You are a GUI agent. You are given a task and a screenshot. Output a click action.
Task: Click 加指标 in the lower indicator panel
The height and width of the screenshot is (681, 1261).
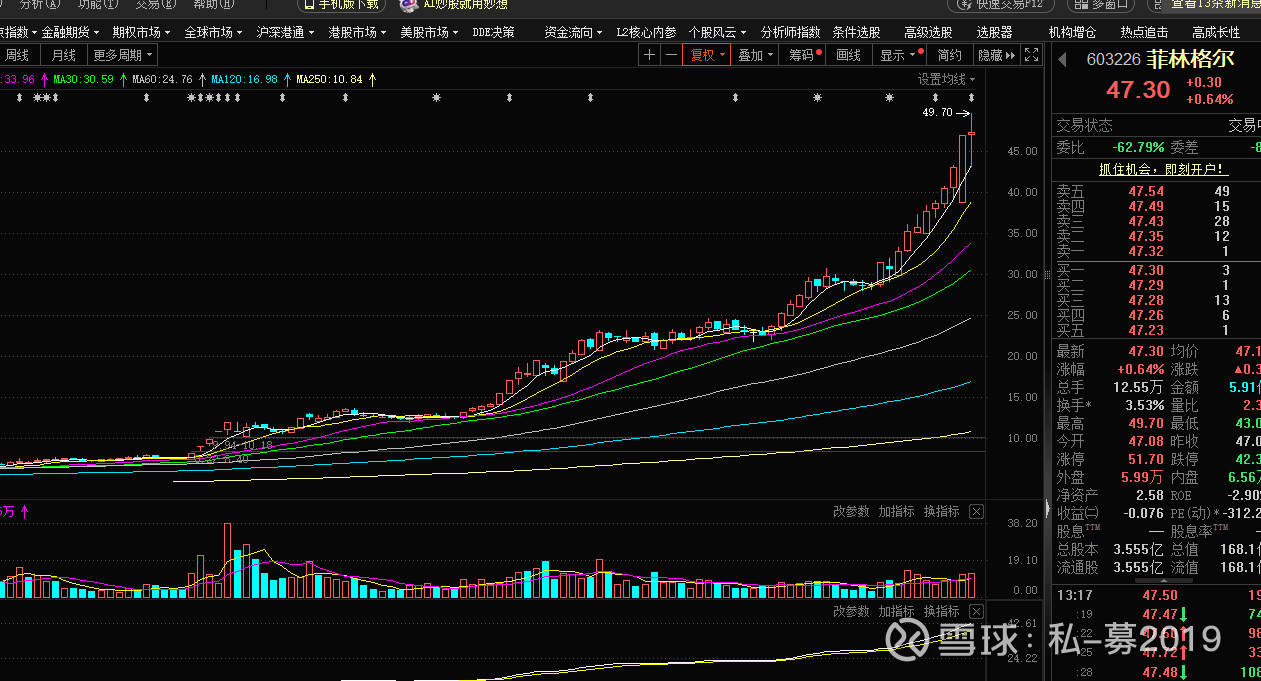897,611
